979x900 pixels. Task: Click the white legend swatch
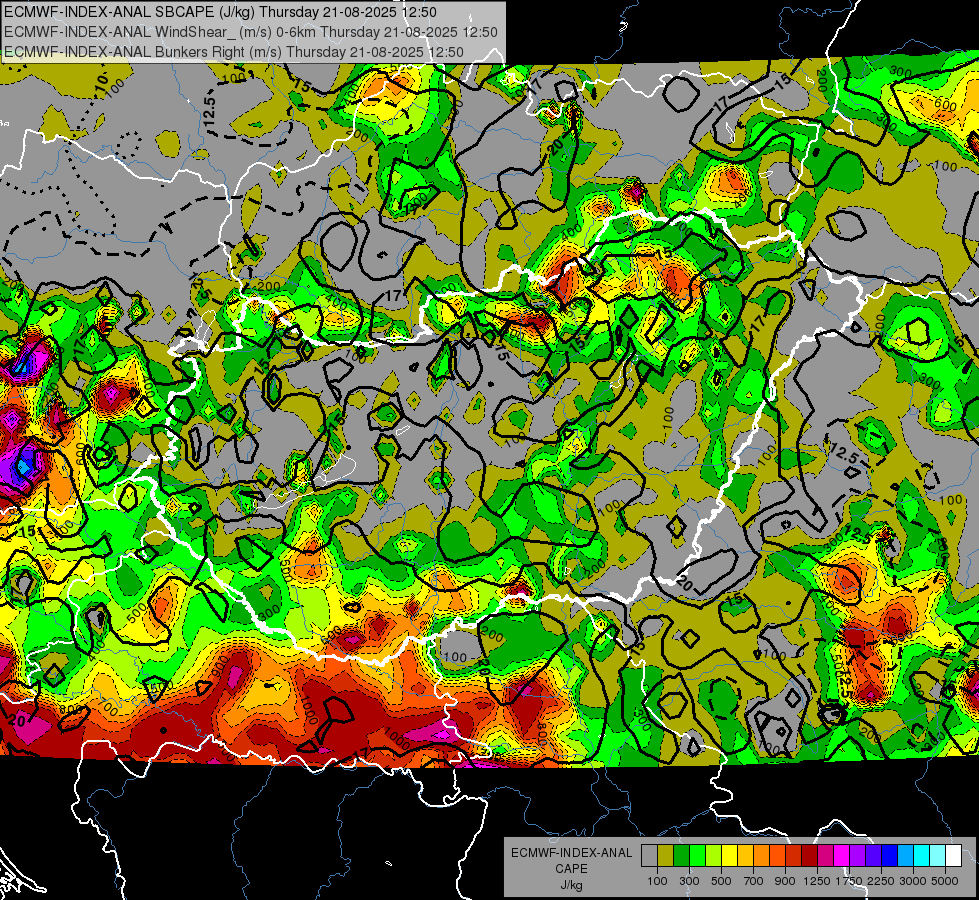[953, 856]
